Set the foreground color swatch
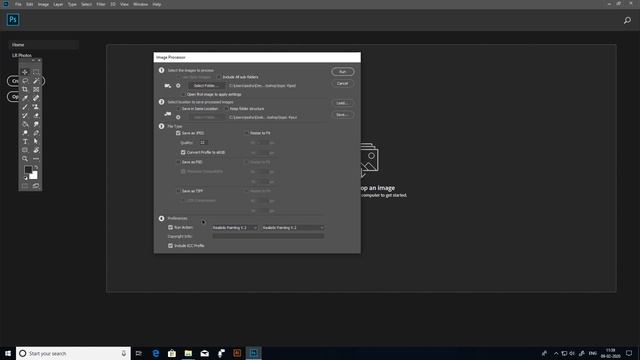This screenshot has height=360, width=640. [28, 169]
